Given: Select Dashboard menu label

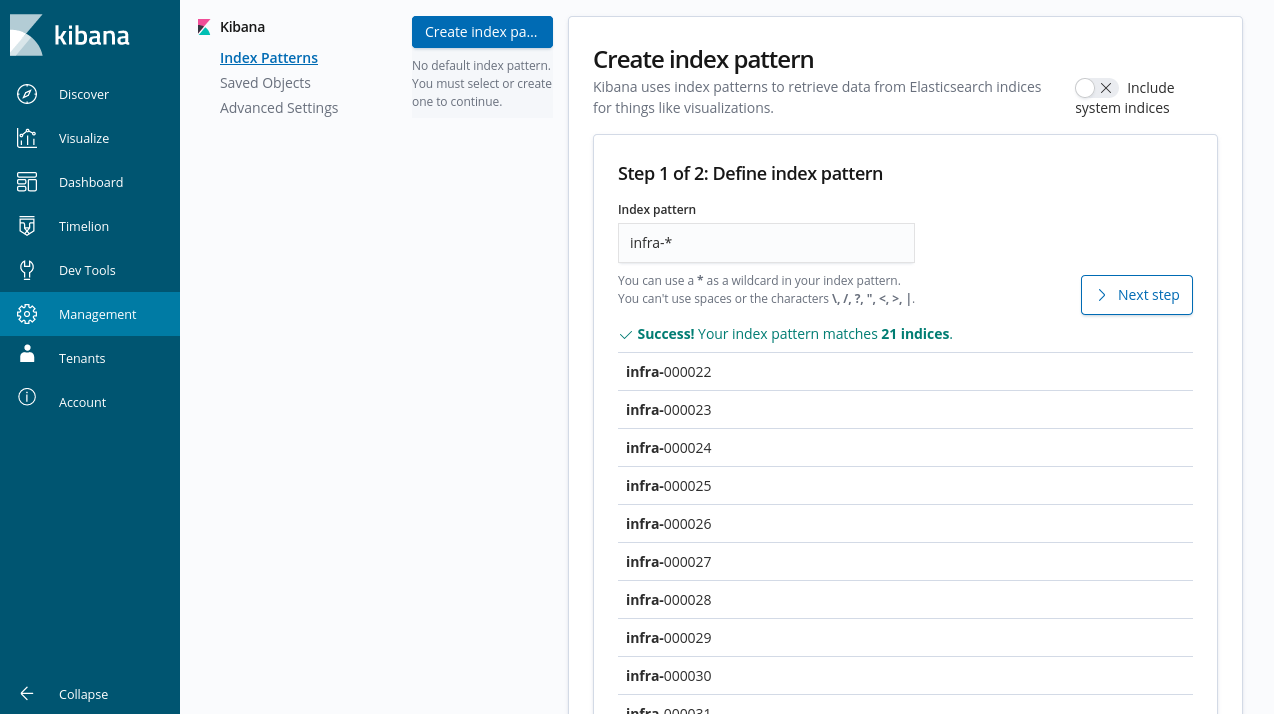Looking at the screenshot, I should click(x=91, y=182).
